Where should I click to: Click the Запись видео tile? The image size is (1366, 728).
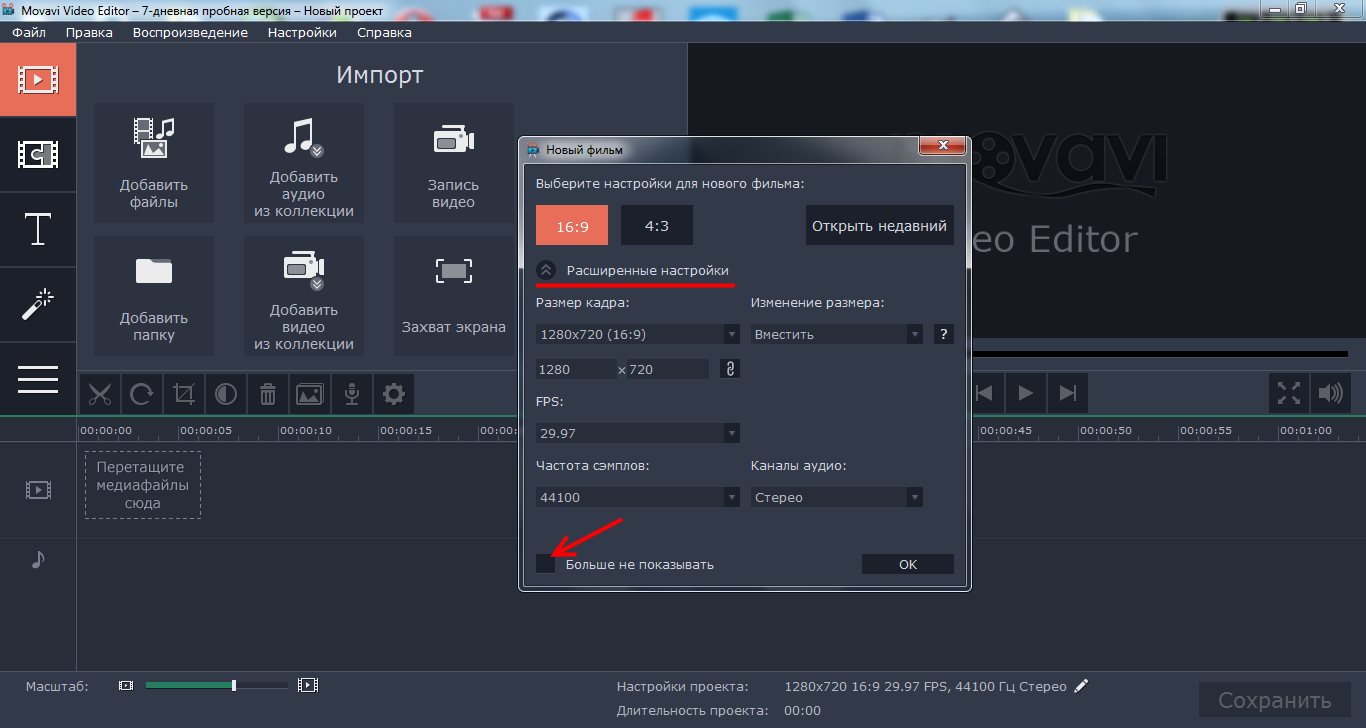coord(454,162)
